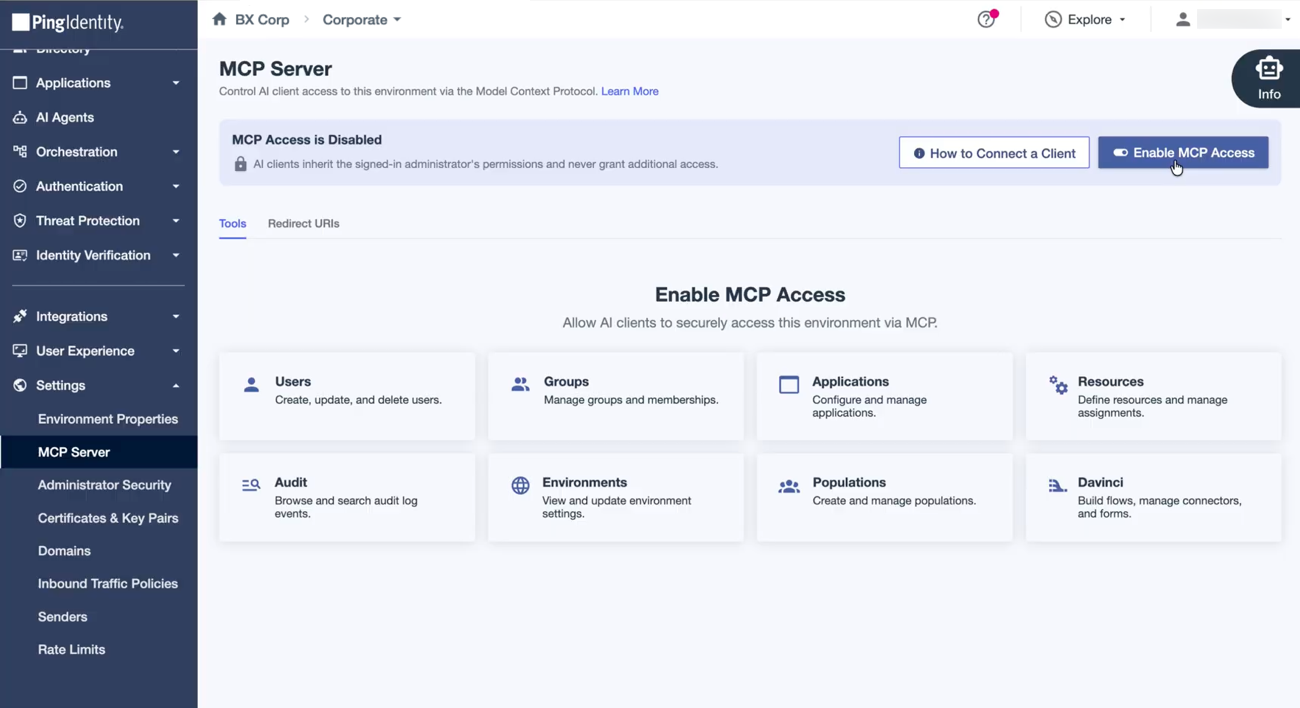Click How to Connect a Client button
This screenshot has height=708, width=1300.
click(x=994, y=153)
